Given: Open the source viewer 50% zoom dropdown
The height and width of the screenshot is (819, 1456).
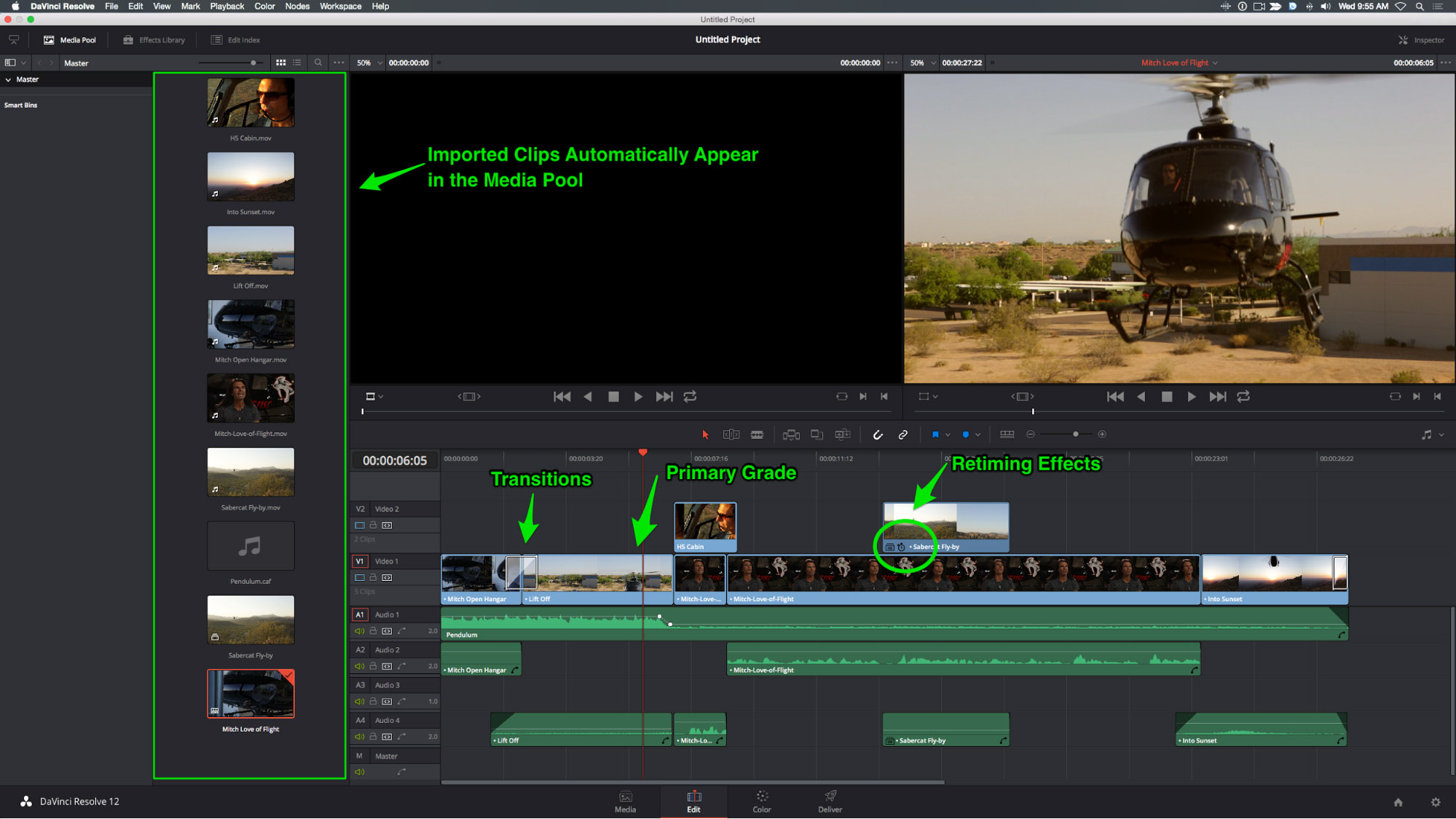Looking at the screenshot, I should pyautogui.click(x=369, y=63).
